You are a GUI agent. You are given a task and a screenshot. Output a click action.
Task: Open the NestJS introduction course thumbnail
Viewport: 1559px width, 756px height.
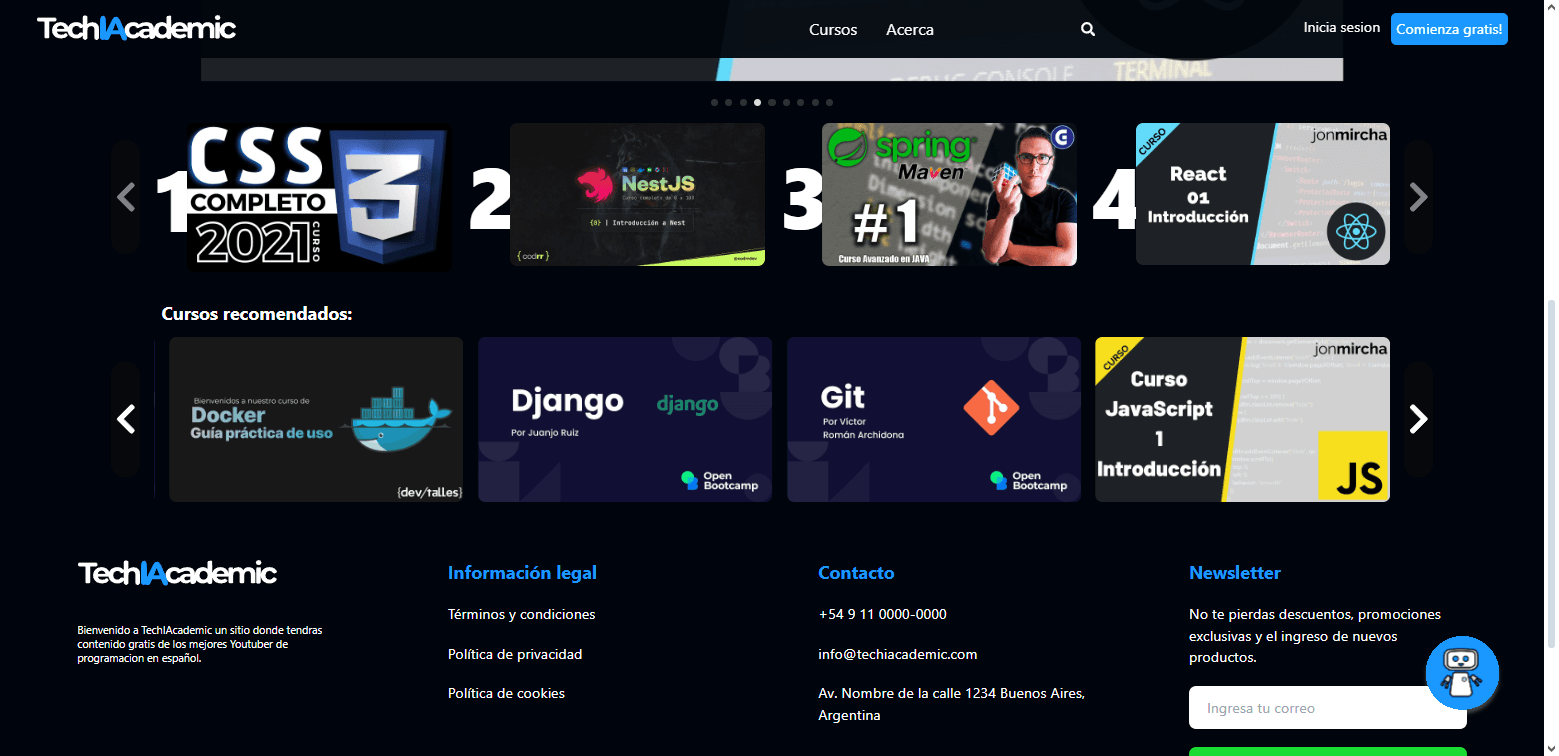637,194
